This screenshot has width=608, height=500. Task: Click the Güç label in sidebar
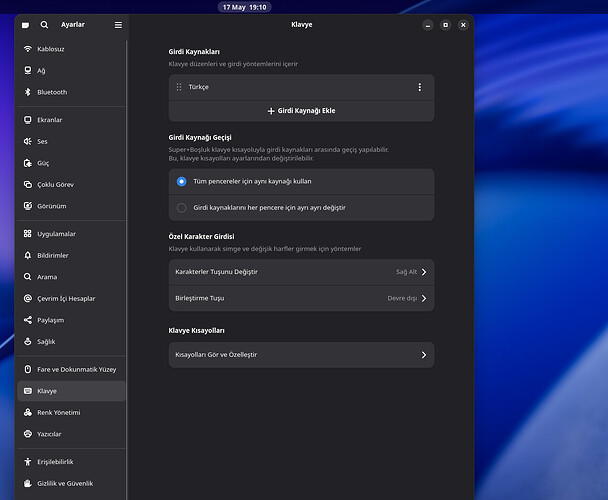(x=43, y=163)
